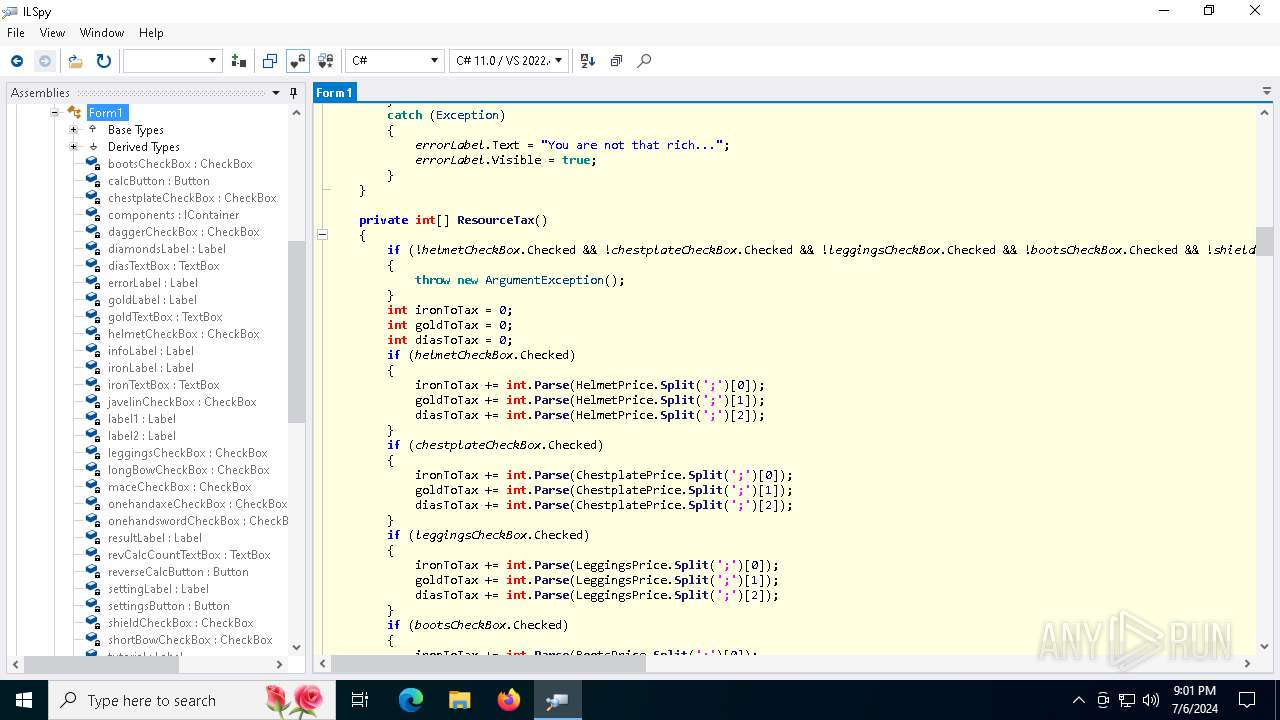
Task: Open File Explorer from taskbar
Action: (460, 700)
